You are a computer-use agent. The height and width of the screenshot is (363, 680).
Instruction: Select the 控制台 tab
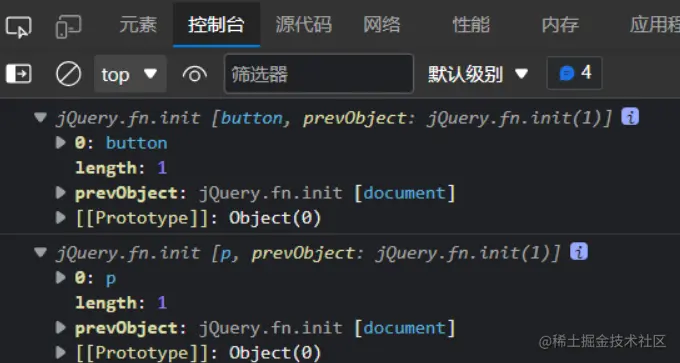(x=216, y=25)
